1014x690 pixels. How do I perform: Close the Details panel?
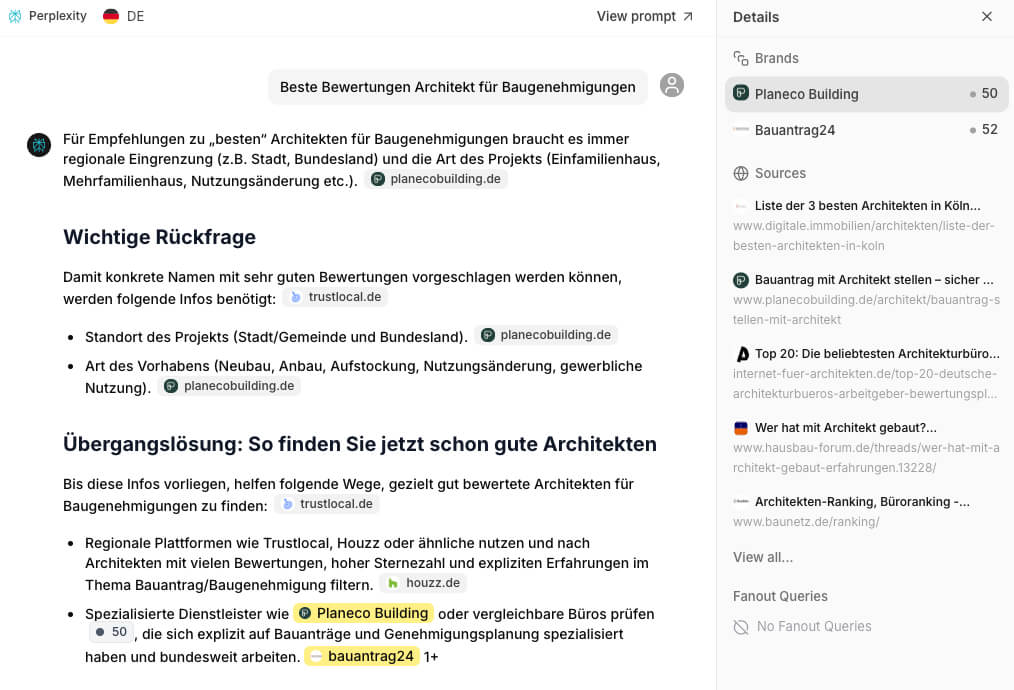coord(986,16)
